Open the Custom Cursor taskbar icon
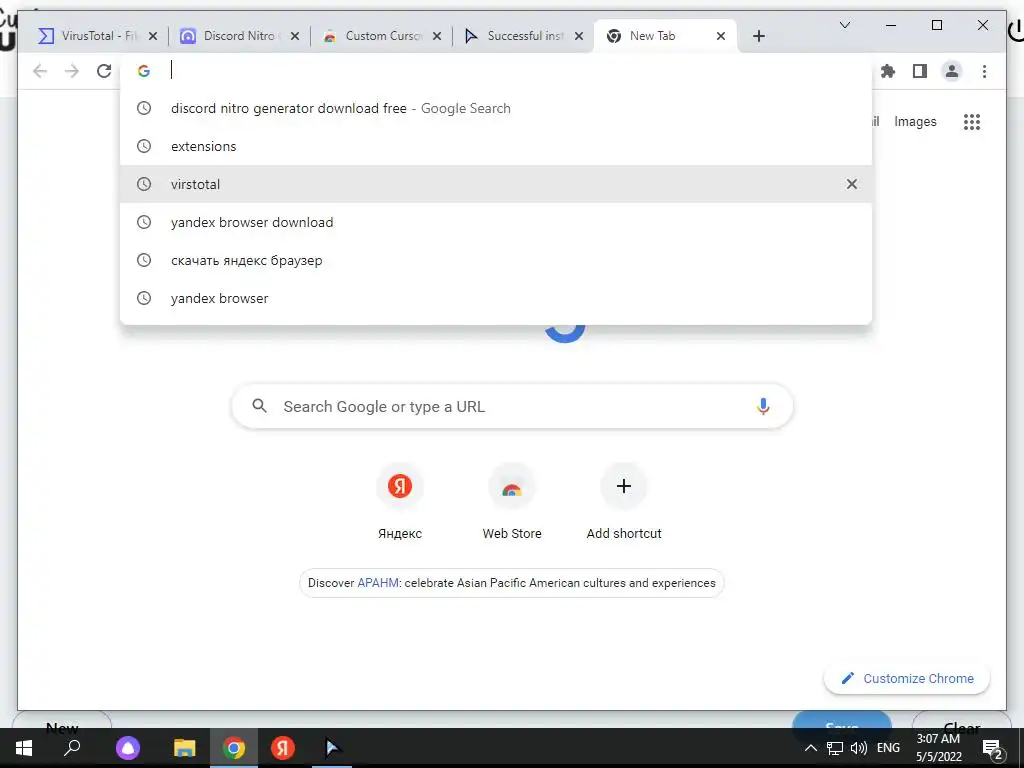Viewport: 1024px width, 768px height. pos(332,748)
